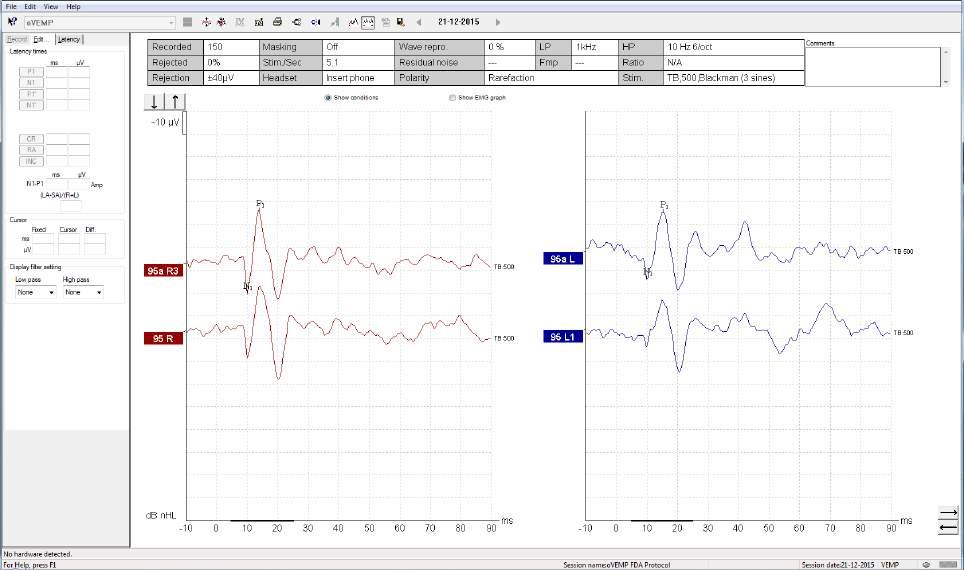The height and width of the screenshot is (570, 964).
Task: Click the grayed-out icon before the save icon
Action: tap(385, 22)
